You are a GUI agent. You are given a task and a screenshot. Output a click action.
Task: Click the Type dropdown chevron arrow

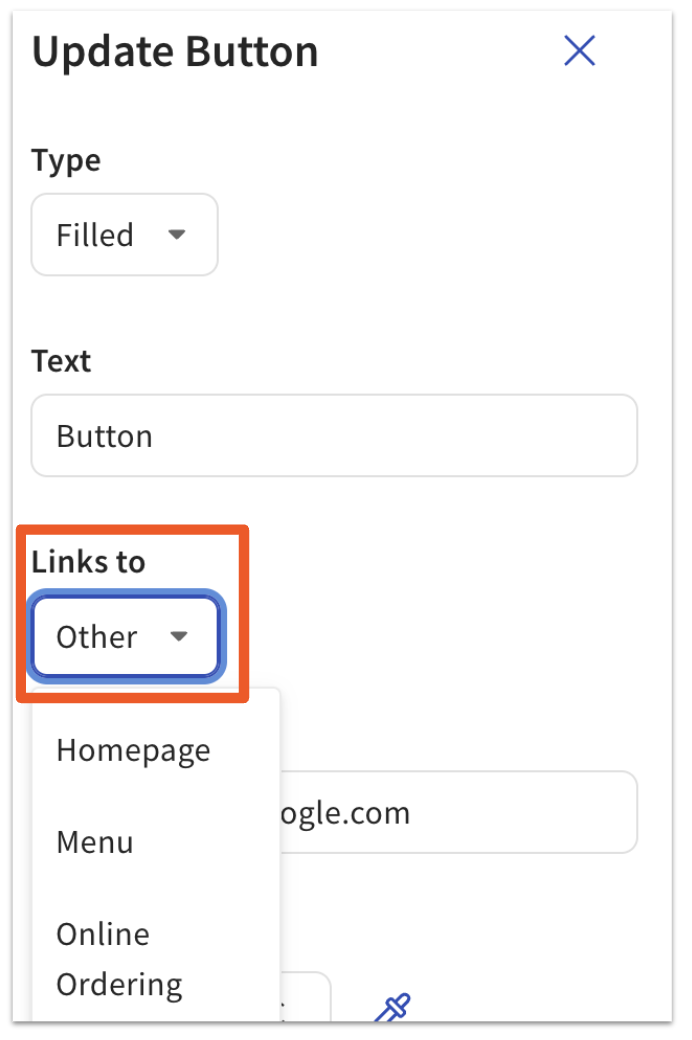click(x=178, y=235)
